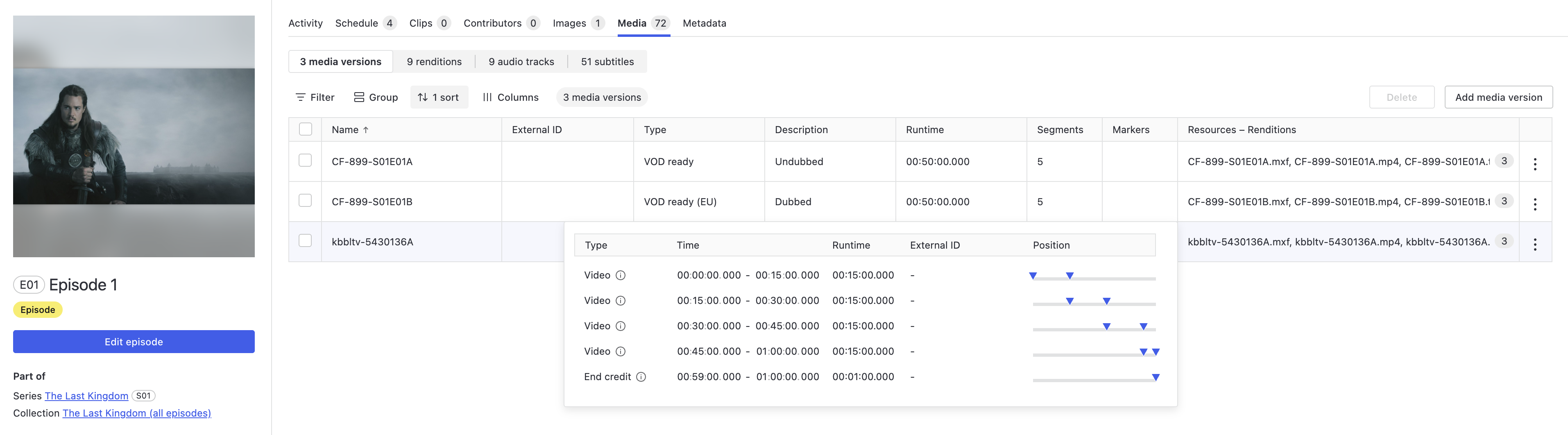Open kebab menu for kbbltv-5430136A row
Viewport: 1568px width, 435px height.
coord(1534,245)
